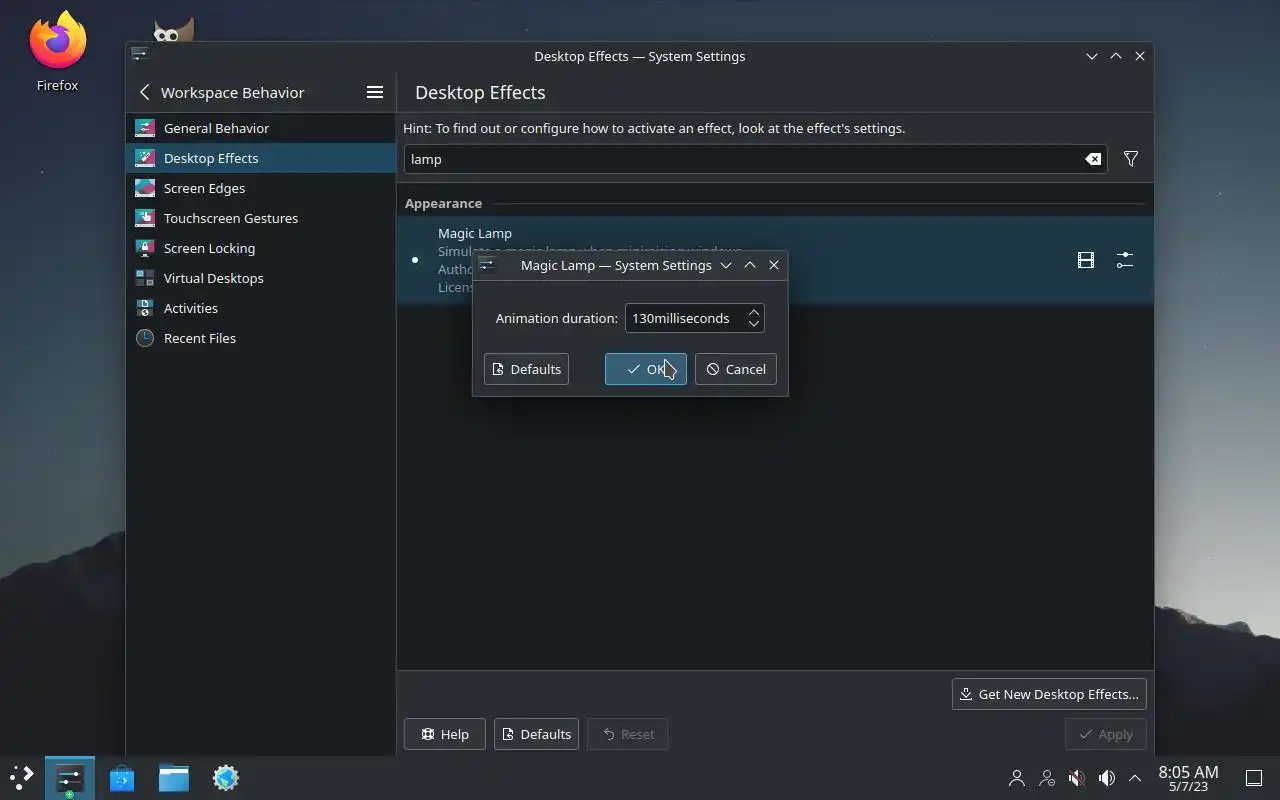Click the muted audio tray icon
This screenshot has width=1280, height=800.
pos(1077,777)
